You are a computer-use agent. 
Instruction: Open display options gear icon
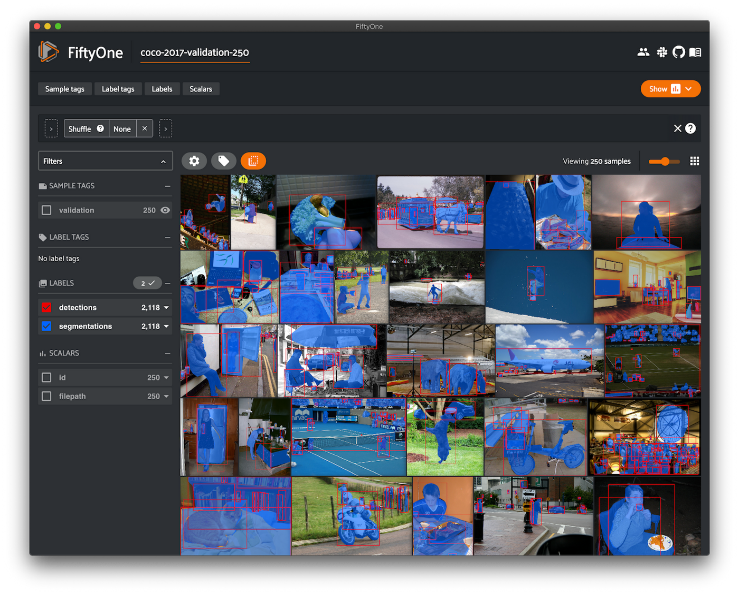[194, 161]
